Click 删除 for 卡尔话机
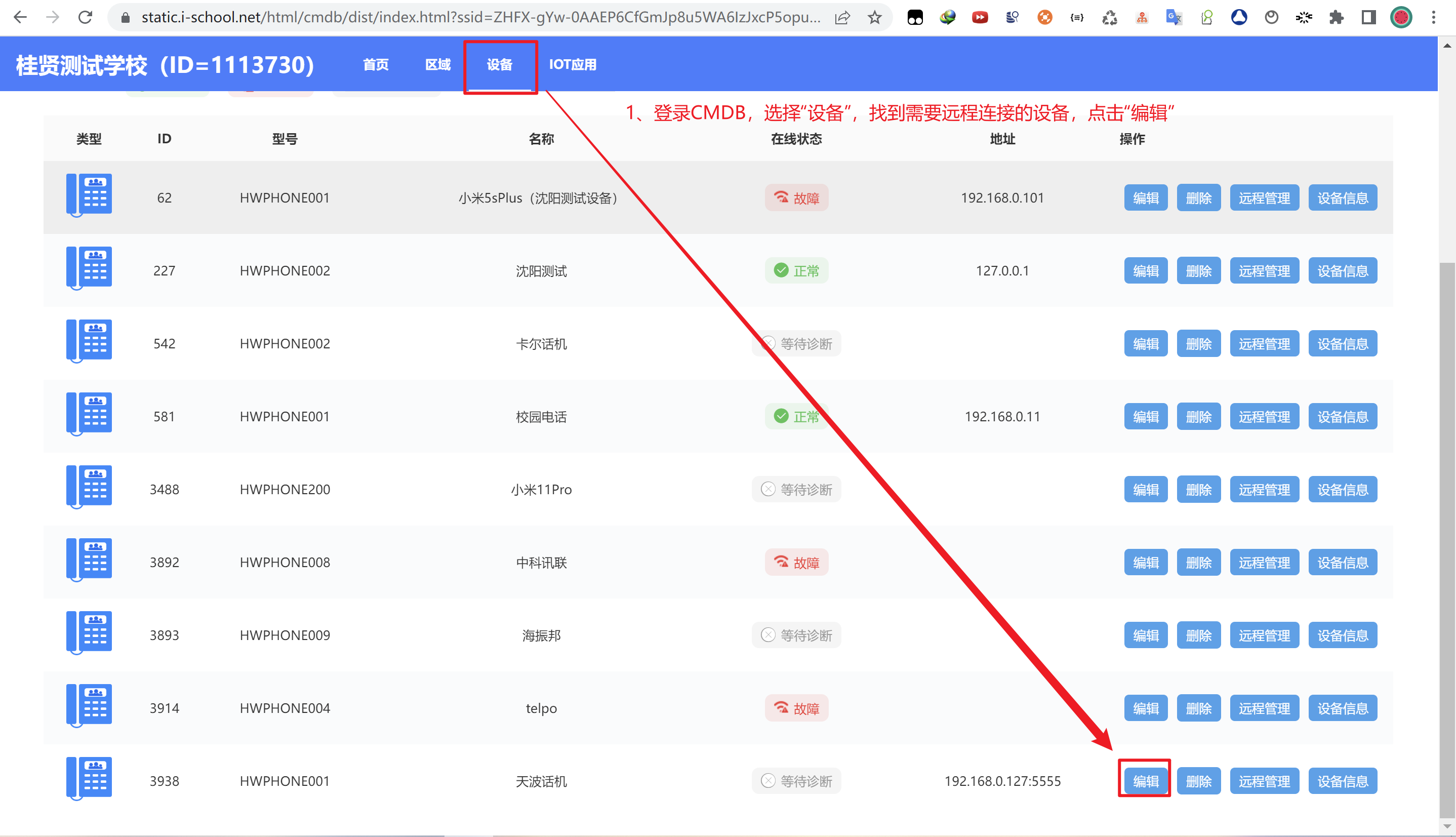This screenshot has height=837, width=1456. [x=1199, y=344]
